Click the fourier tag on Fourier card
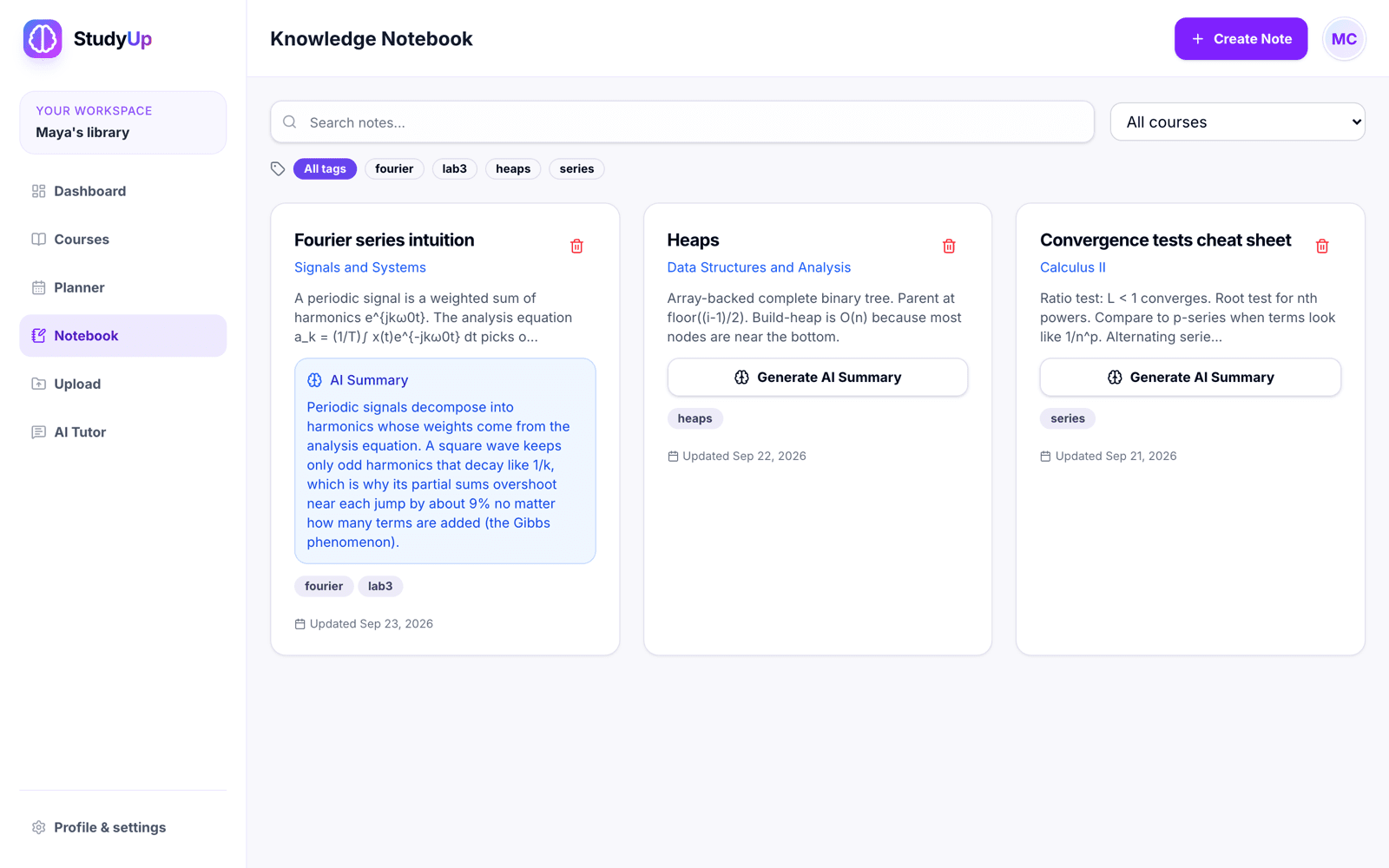This screenshot has width=1389, height=868. (x=324, y=587)
